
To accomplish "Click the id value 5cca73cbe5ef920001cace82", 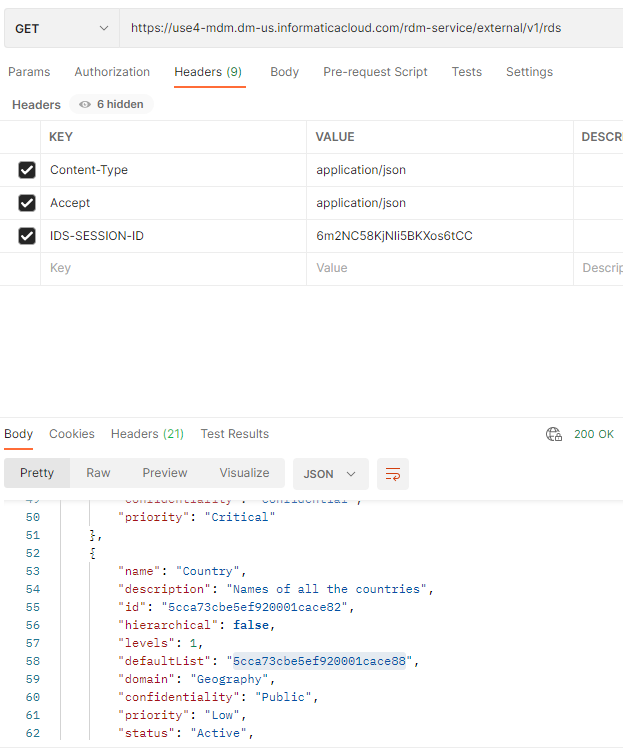I will coord(254,607).
